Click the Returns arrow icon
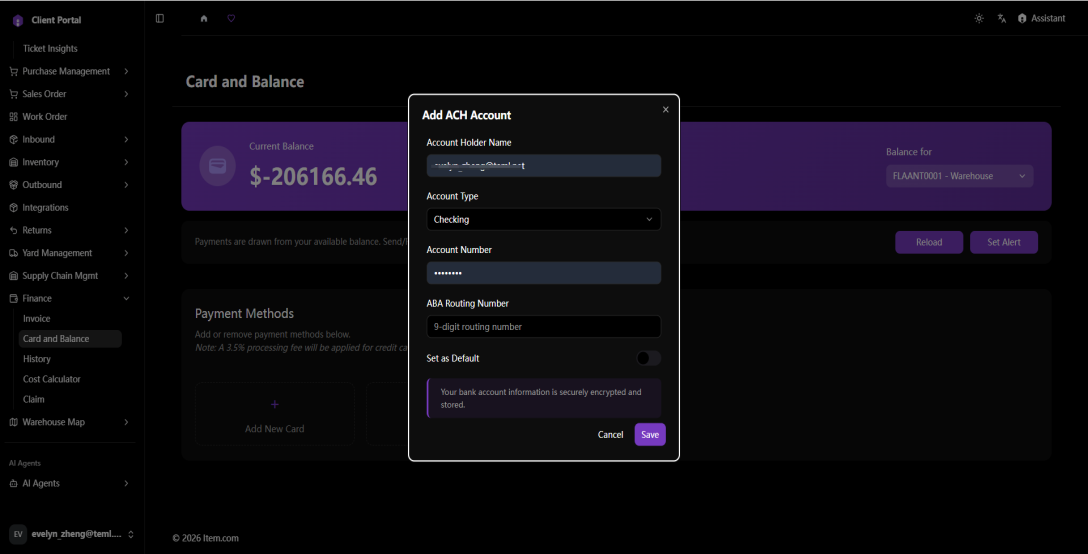The image size is (1088, 554). click(13, 230)
